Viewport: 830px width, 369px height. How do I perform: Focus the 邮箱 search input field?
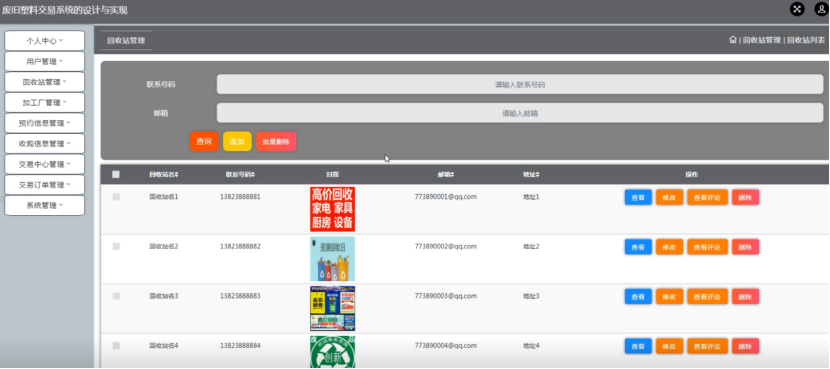point(520,113)
